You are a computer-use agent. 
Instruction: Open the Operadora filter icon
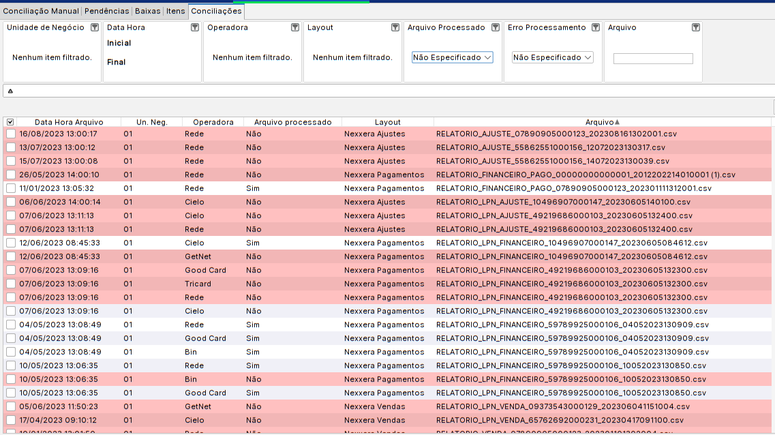point(295,28)
